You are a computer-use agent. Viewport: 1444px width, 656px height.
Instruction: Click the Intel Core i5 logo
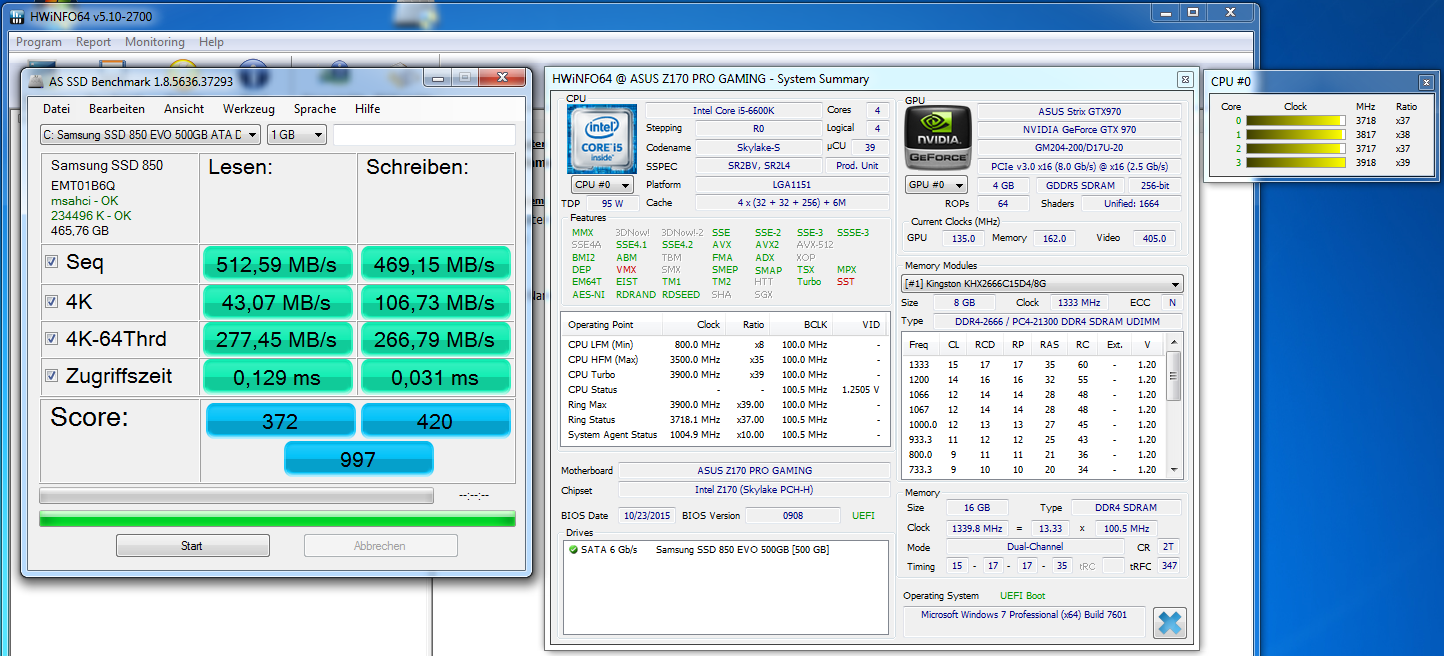coord(600,137)
